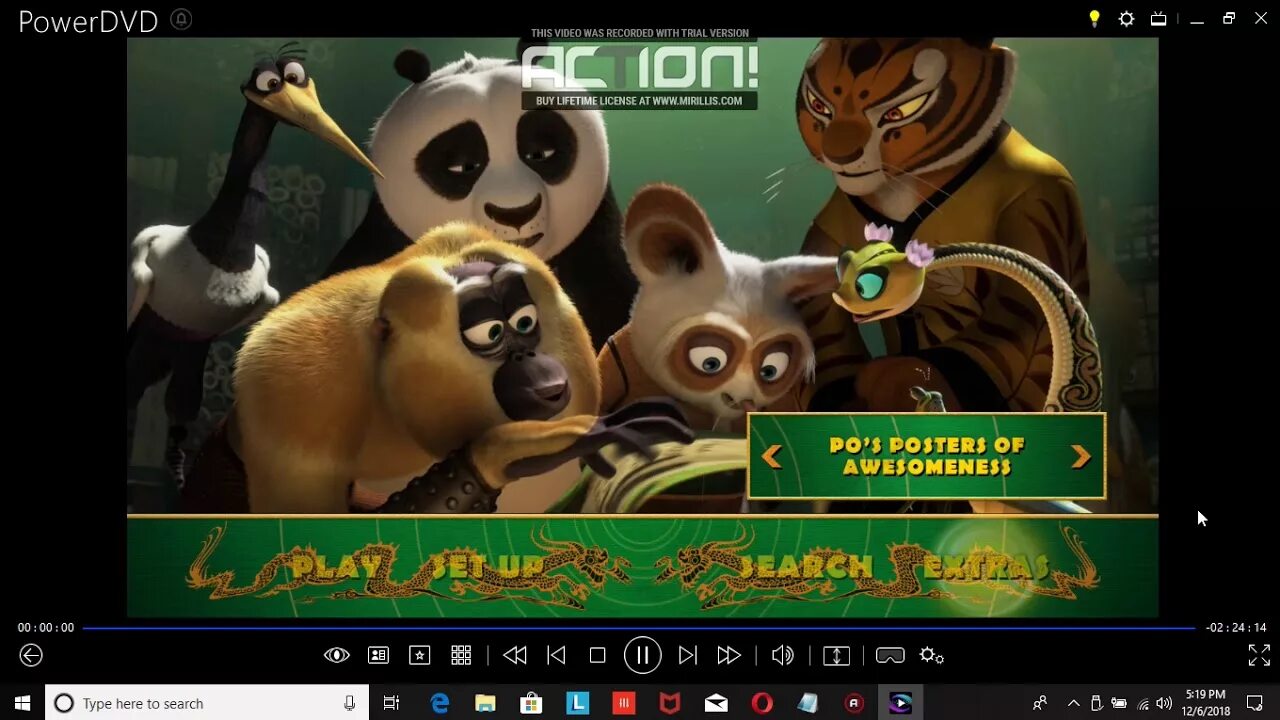Click the remaining time -02:24:14
Viewport: 1280px width, 720px height.
pos(1236,628)
